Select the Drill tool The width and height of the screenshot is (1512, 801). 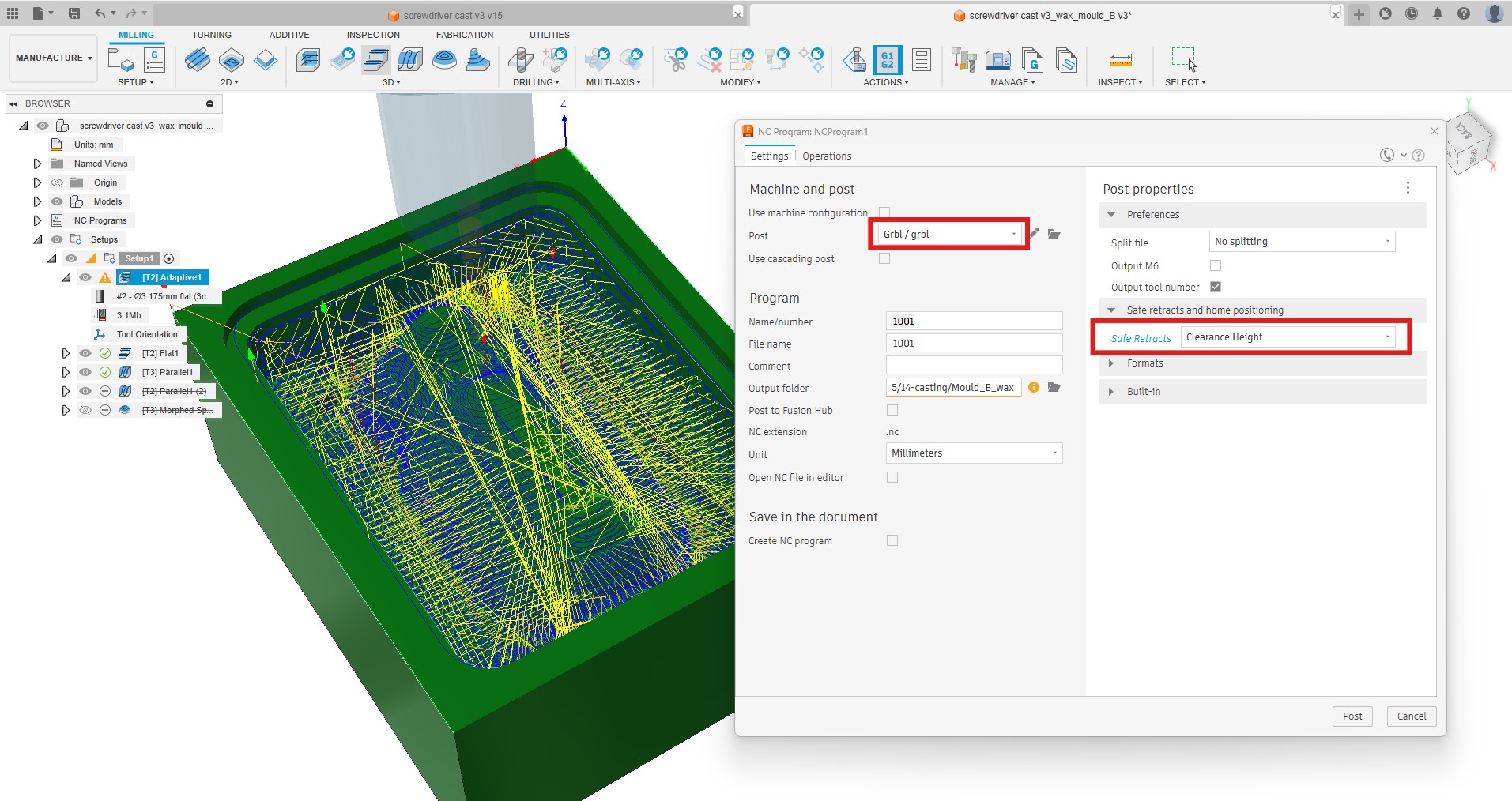pyautogui.click(x=520, y=60)
